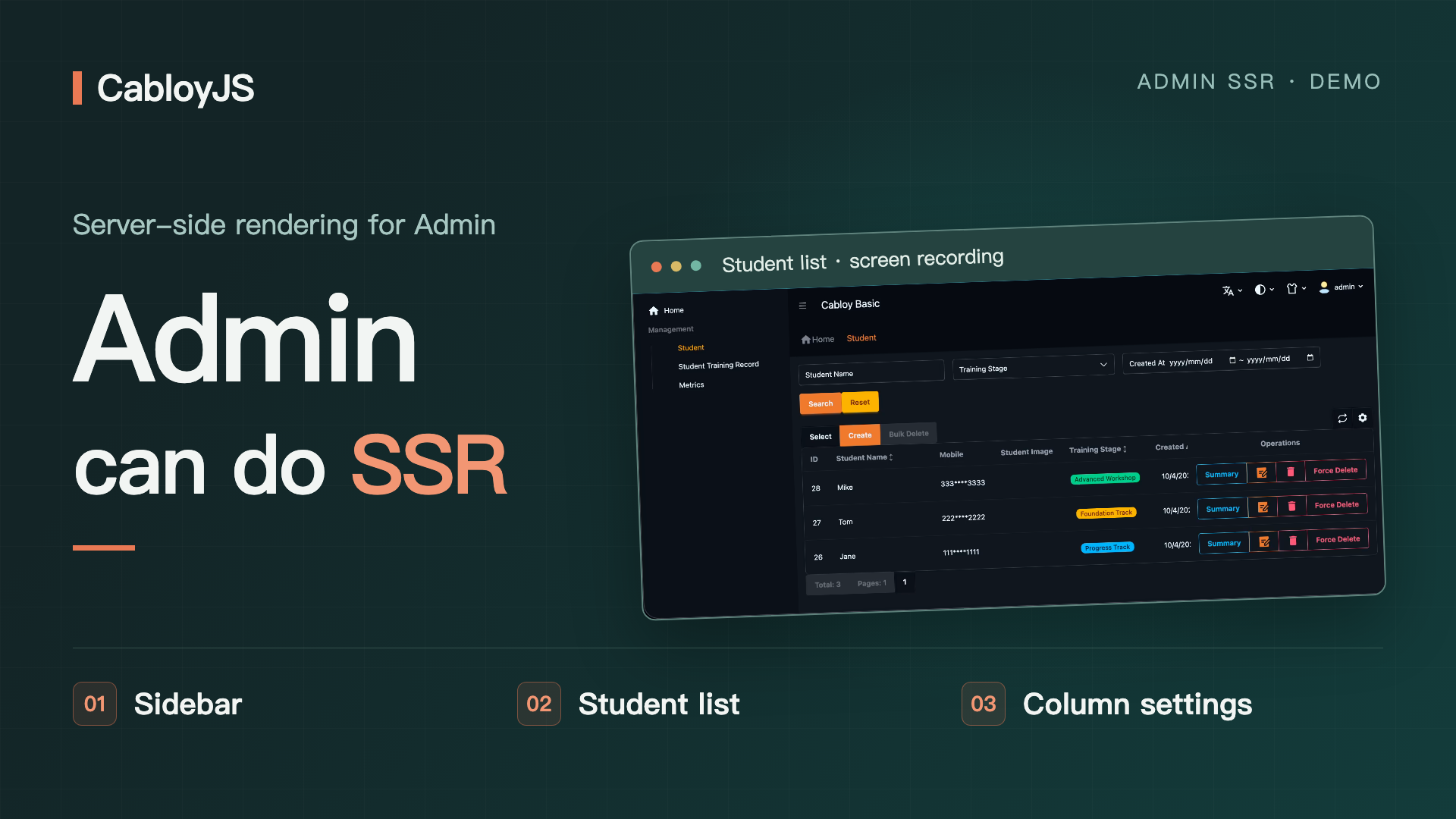
Task: Click Force Delete for Jane
Action: point(1338,539)
